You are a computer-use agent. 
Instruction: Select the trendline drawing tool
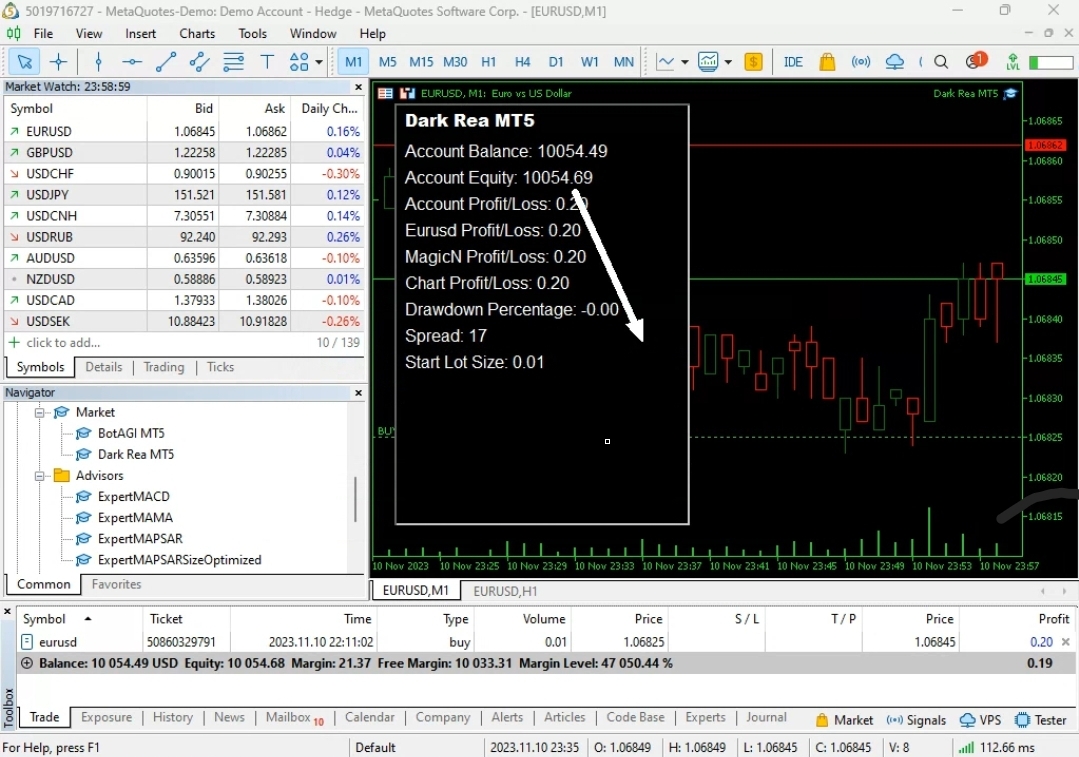166,62
